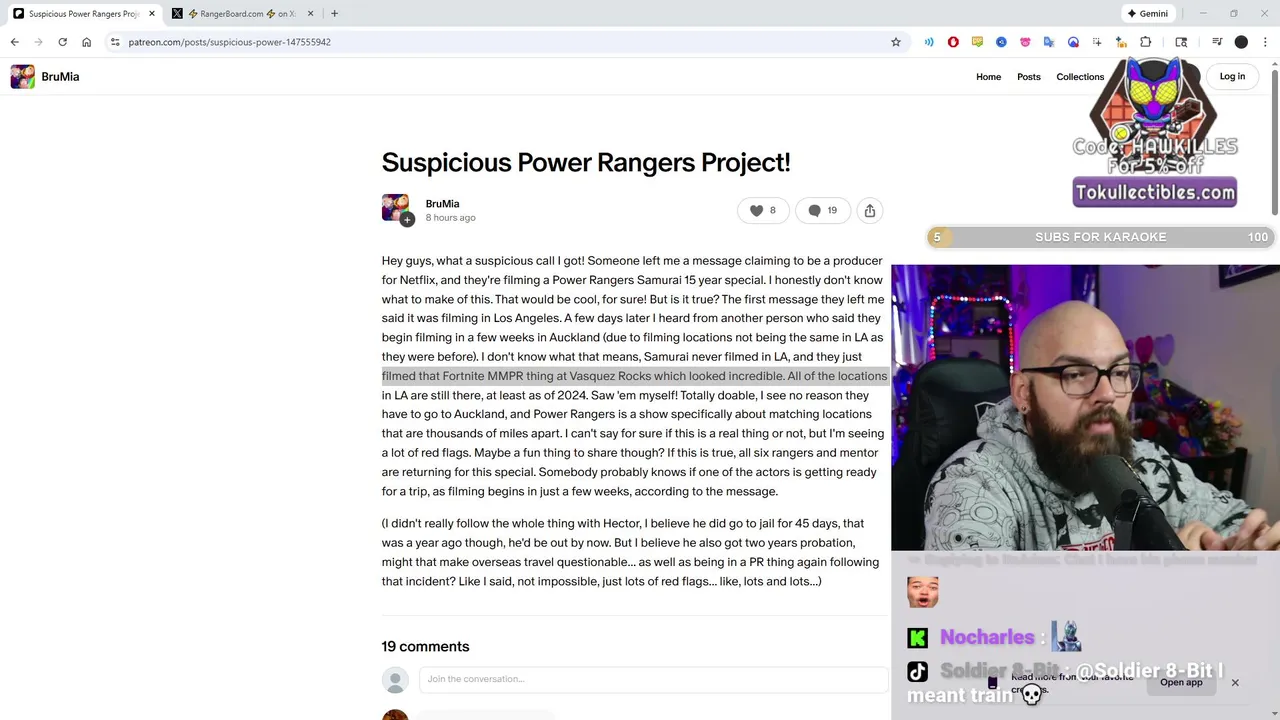Open the Chrome three-dot menu
Screen dimensions: 1280x720
coord(1265,42)
